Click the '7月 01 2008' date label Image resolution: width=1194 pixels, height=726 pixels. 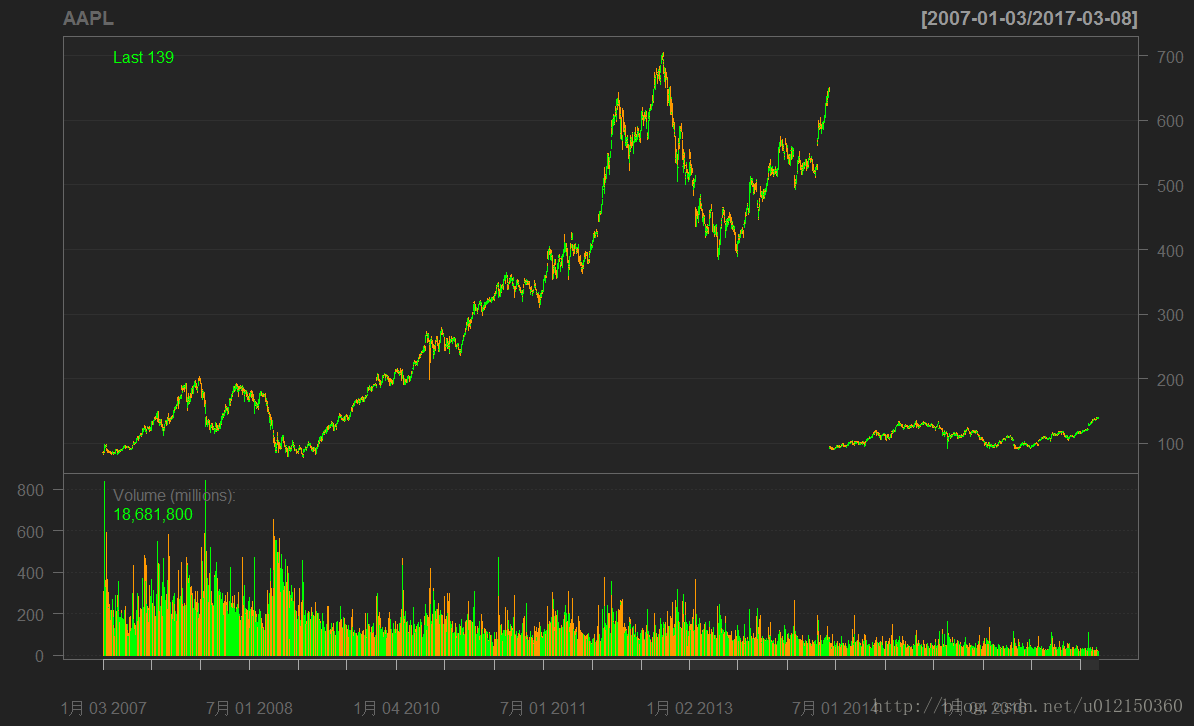pos(249,708)
